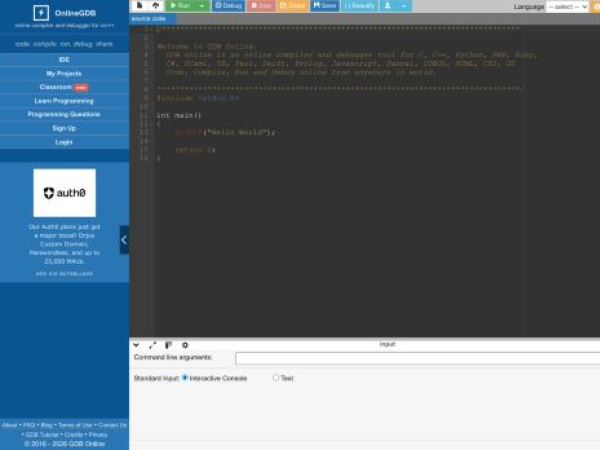
Task: Open the Privacy footer link
Action: tap(98, 435)
